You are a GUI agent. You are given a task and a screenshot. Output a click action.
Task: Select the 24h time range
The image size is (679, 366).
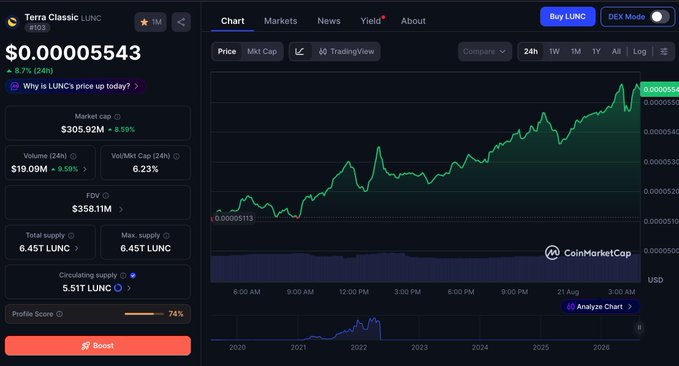tap(530, 52)
